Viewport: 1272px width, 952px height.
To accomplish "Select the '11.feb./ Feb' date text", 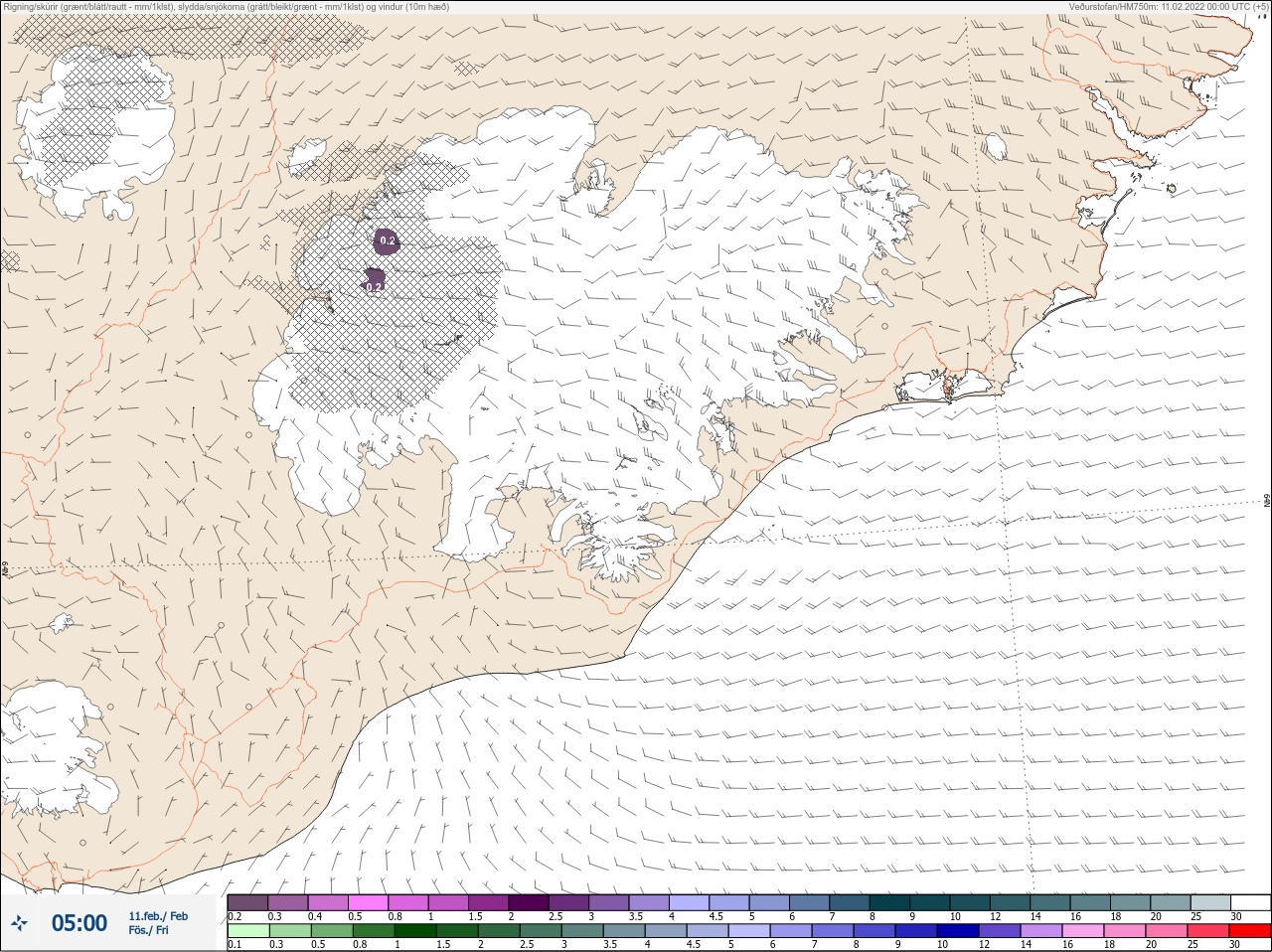I will coord(158,916).
